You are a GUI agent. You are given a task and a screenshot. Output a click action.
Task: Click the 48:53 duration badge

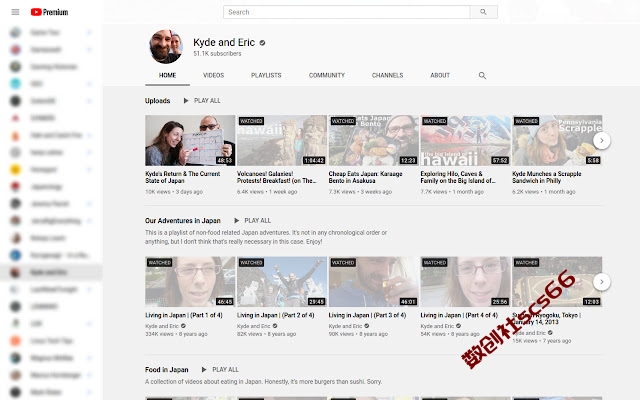pos(224,160)
